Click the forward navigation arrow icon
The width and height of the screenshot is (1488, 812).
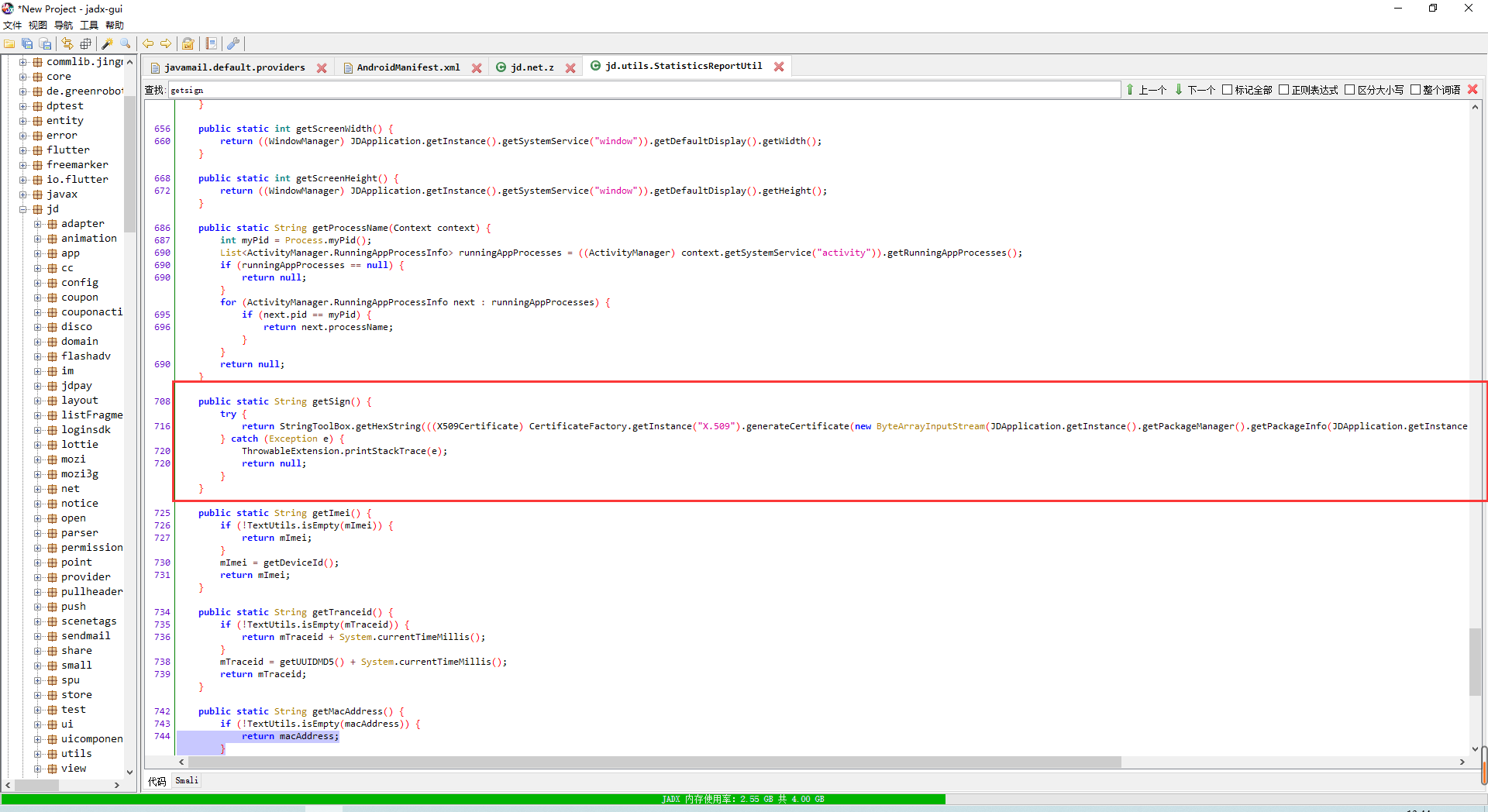[x=165, y=44]
